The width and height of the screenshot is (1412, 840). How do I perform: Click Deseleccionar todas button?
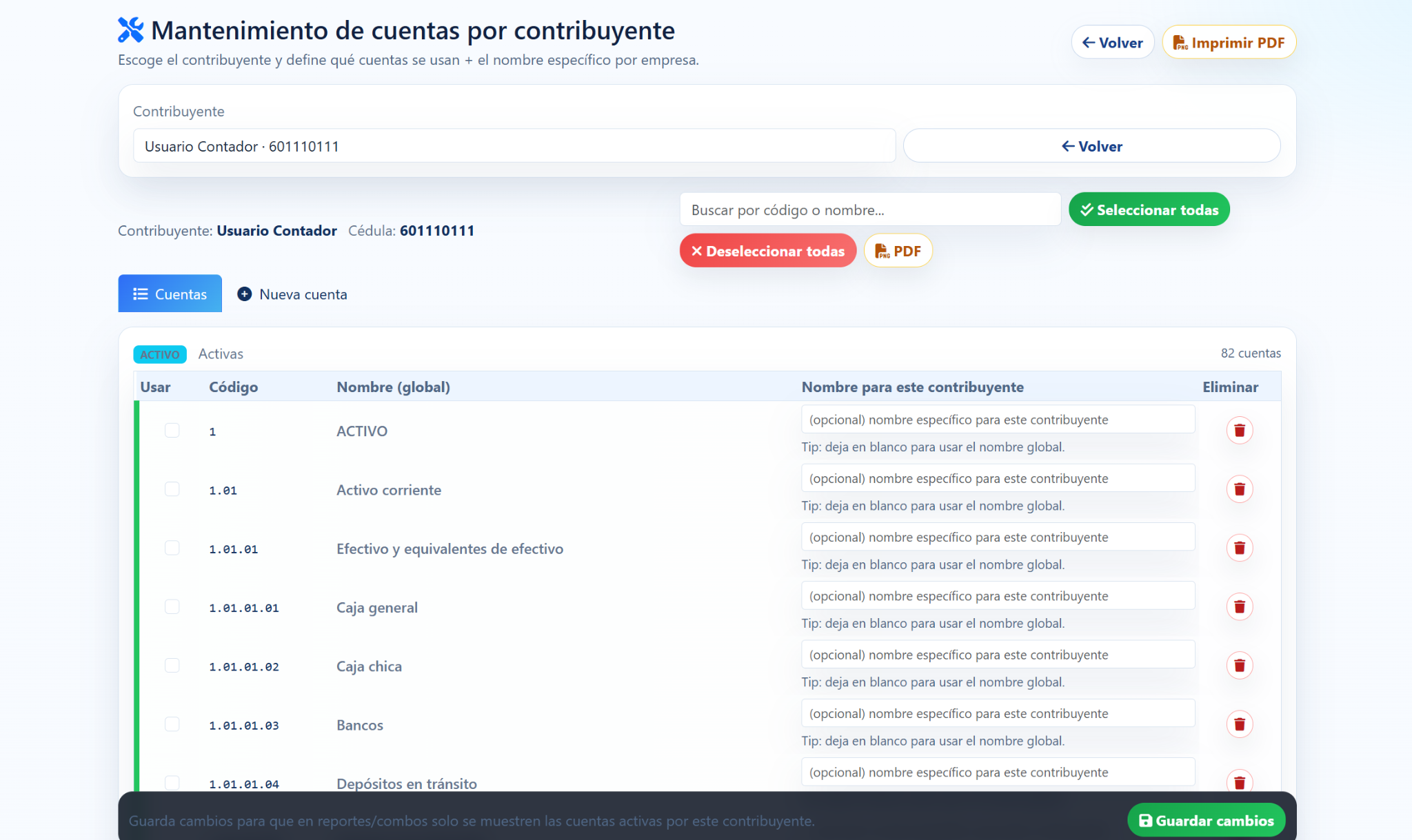[768, 251]
